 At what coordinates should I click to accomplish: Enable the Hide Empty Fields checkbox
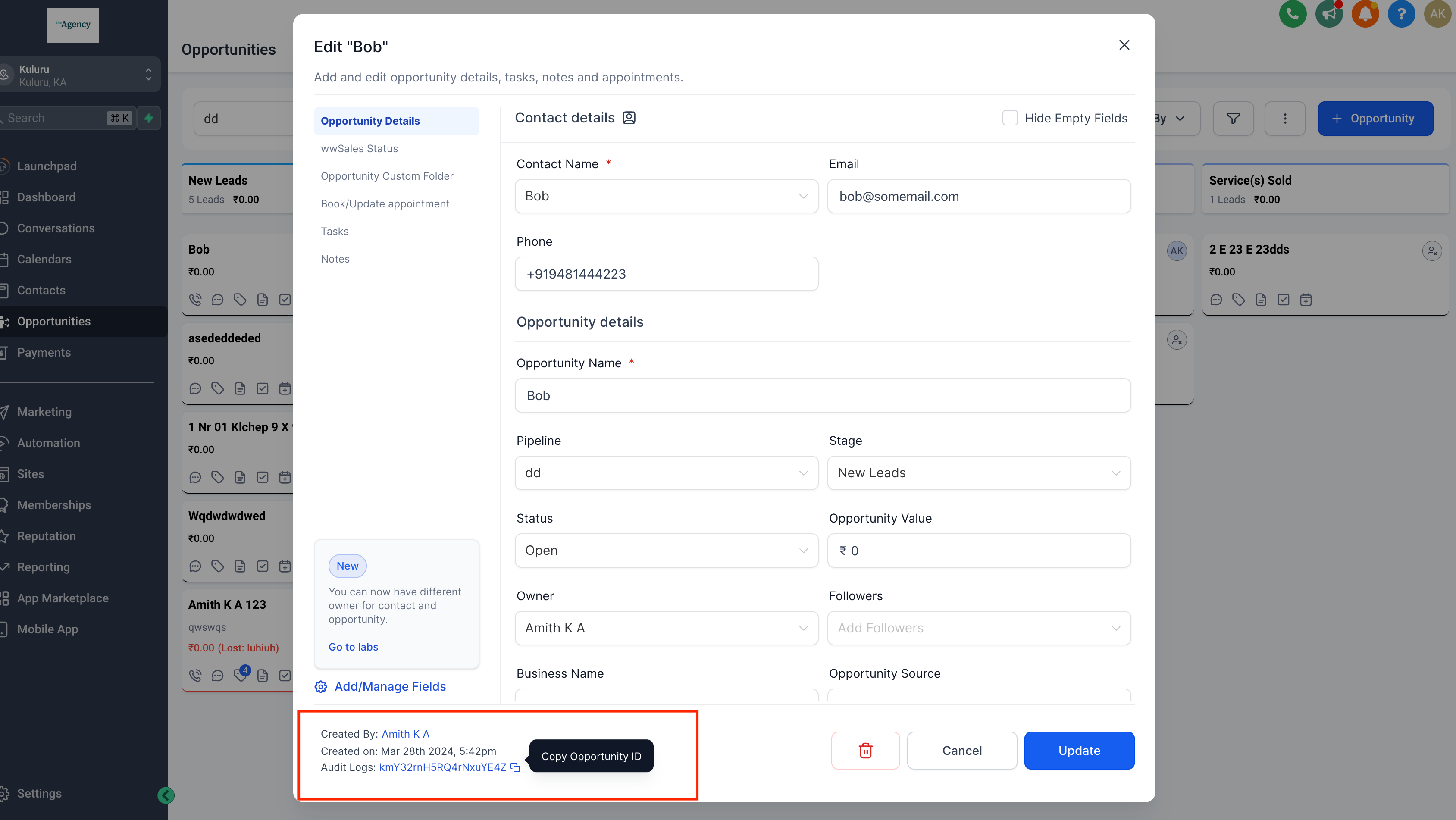coord(1009,118)
